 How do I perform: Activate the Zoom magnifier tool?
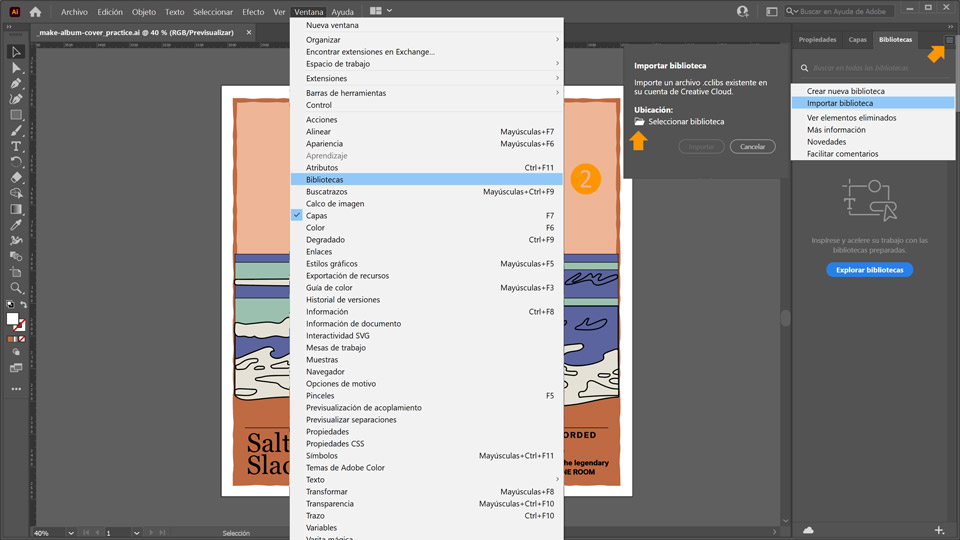click(16, 288)
